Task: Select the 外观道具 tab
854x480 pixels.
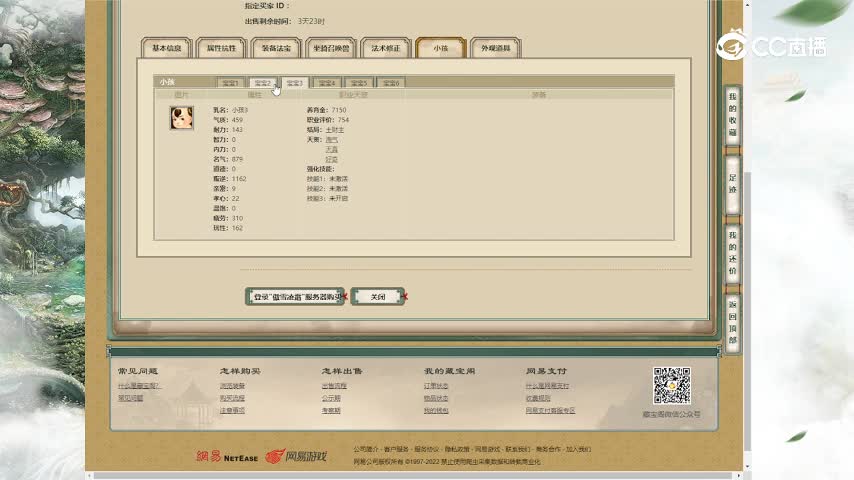Action: [495, 48]
